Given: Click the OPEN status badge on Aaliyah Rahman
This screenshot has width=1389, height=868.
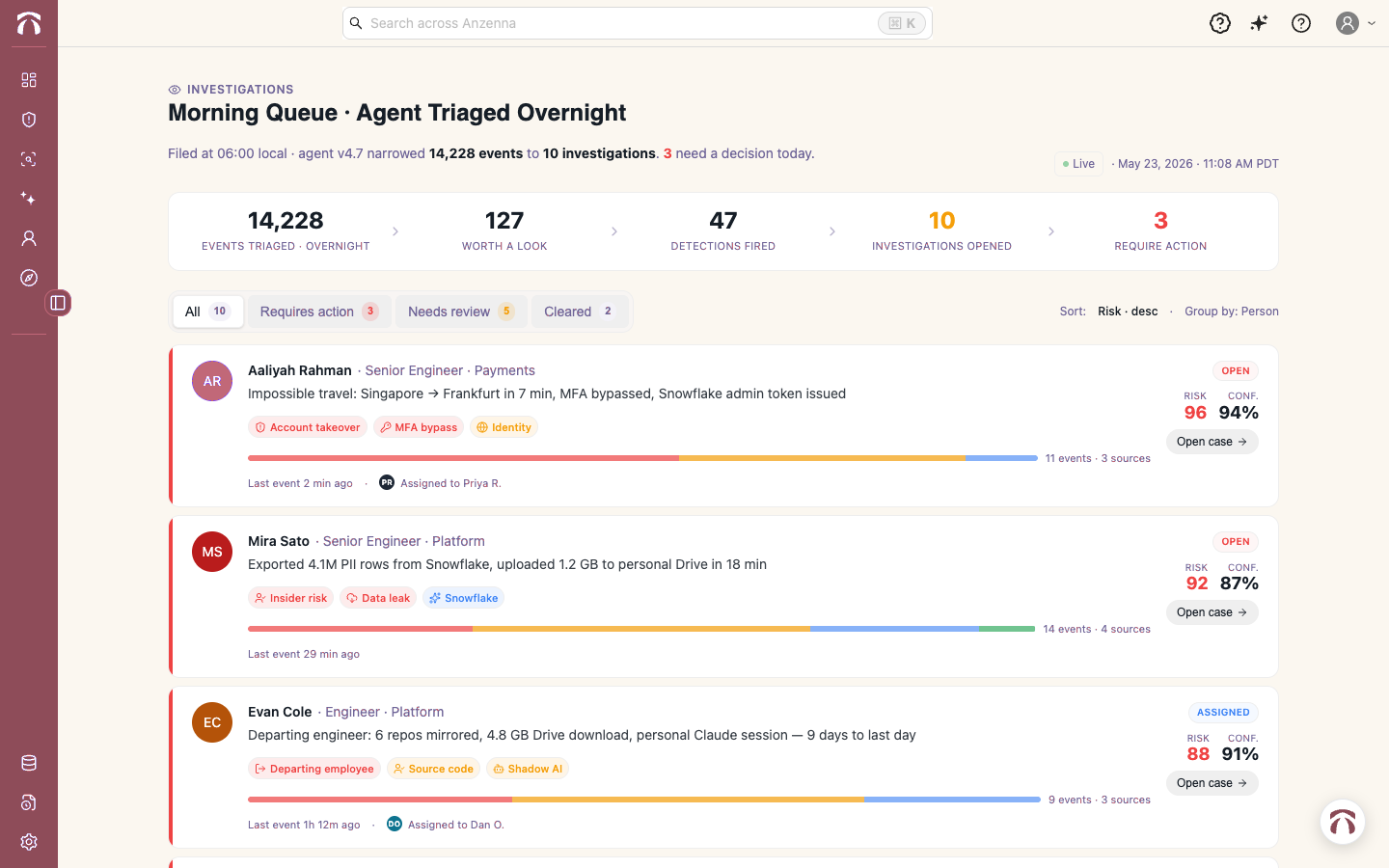Looking at the screenshot, I should pos(1236,371).
